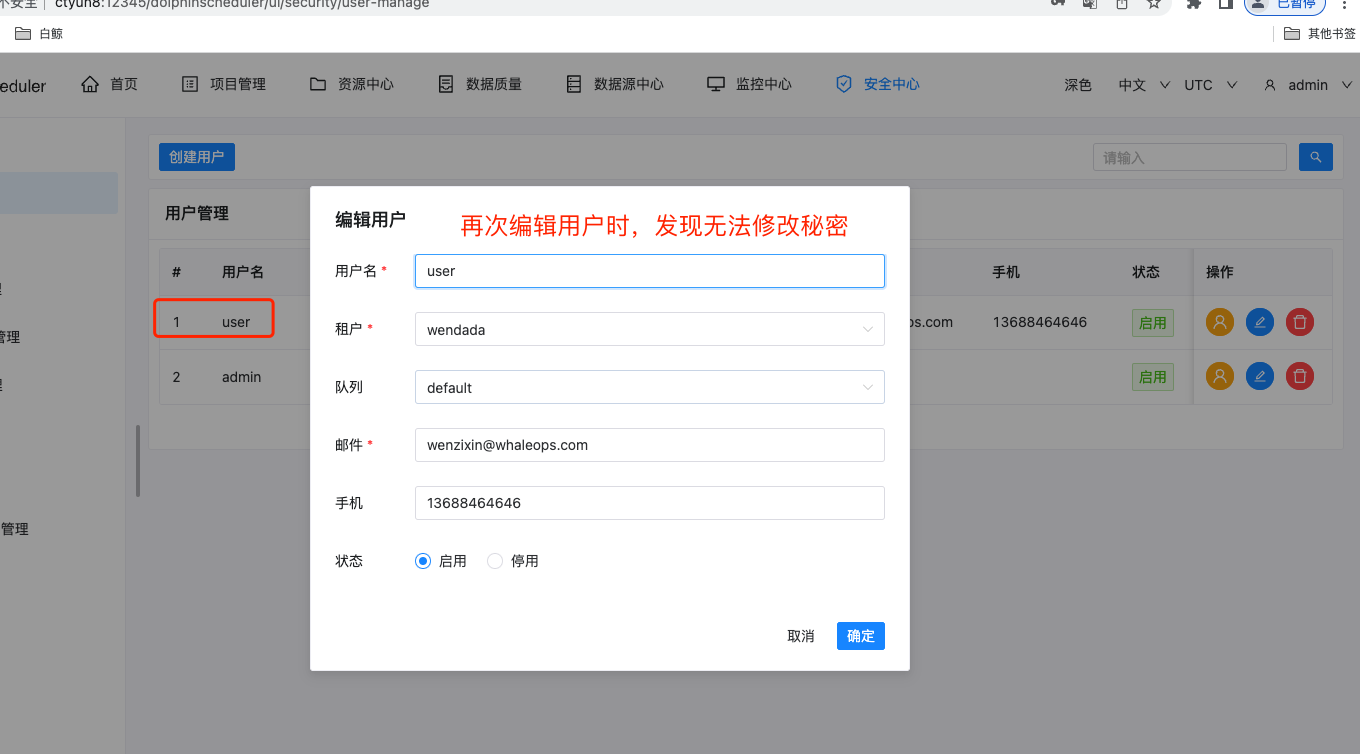Open authorization icon for user 'user'
This screenshot has width=1360, height=754.
pyautogui.click(x=1219, y=321)
